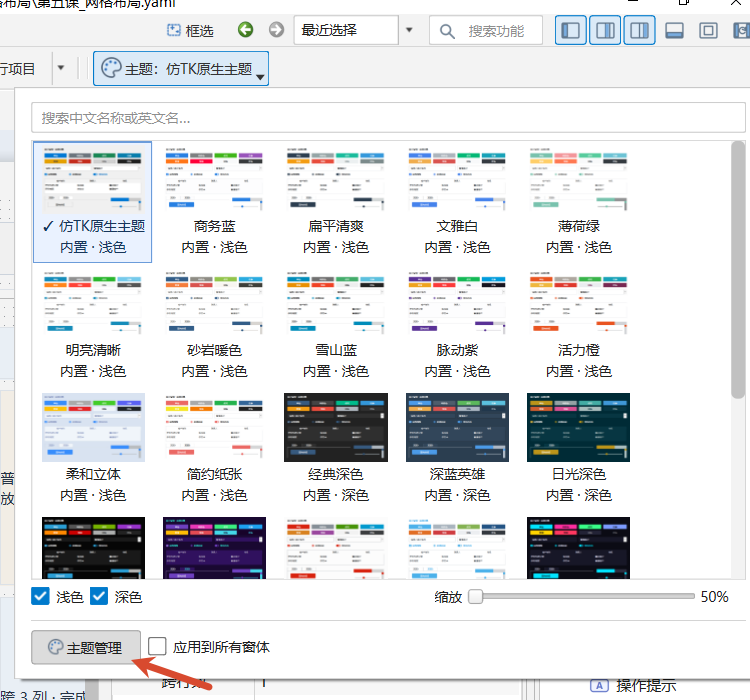This screenshot has height=700, width=750.
Task: Enable 应用到所有窗体 checkbox
Action: (157, 646)
